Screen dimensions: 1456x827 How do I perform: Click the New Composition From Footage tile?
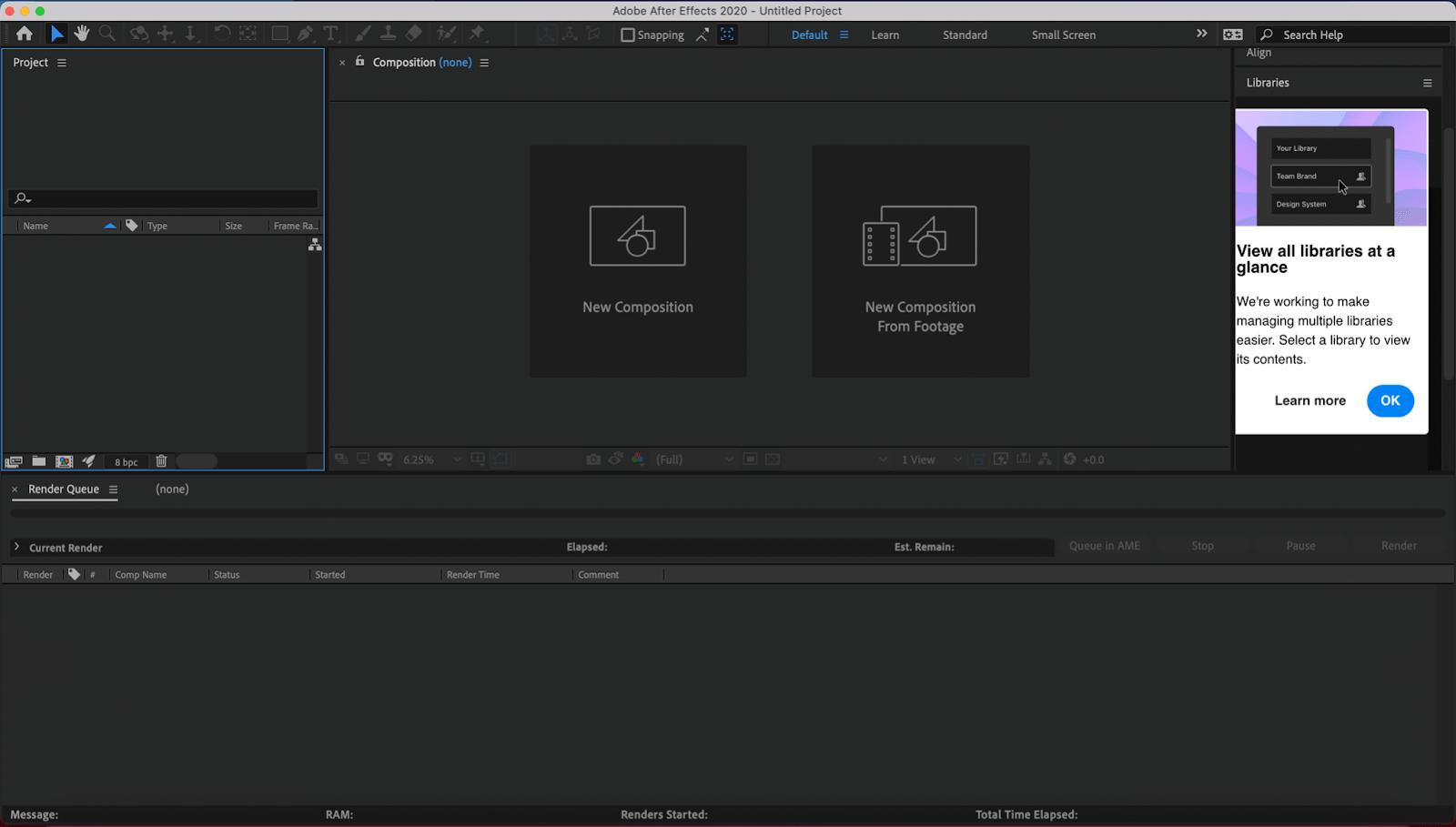920,261
